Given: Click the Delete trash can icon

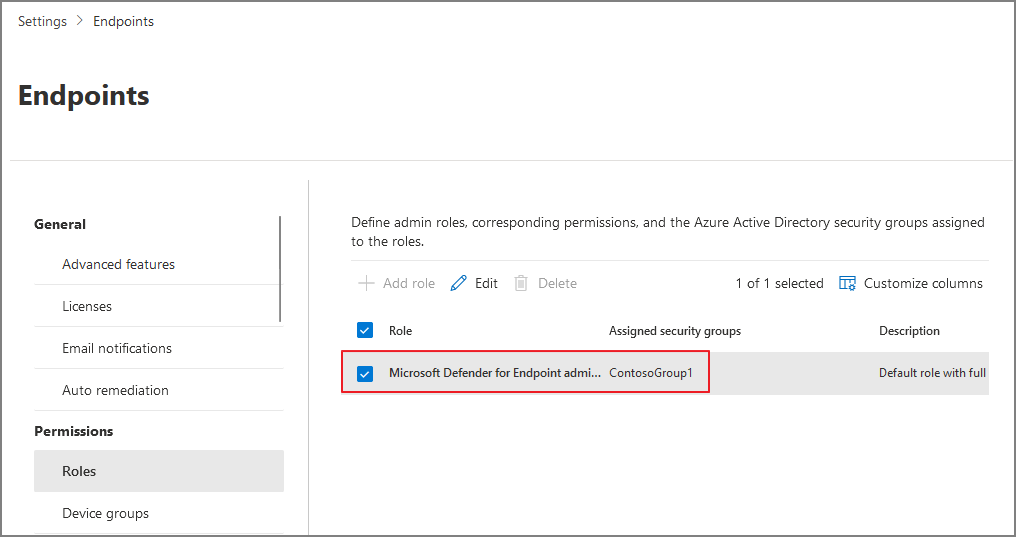Looking at the screenshot, I should click(521, 283).
